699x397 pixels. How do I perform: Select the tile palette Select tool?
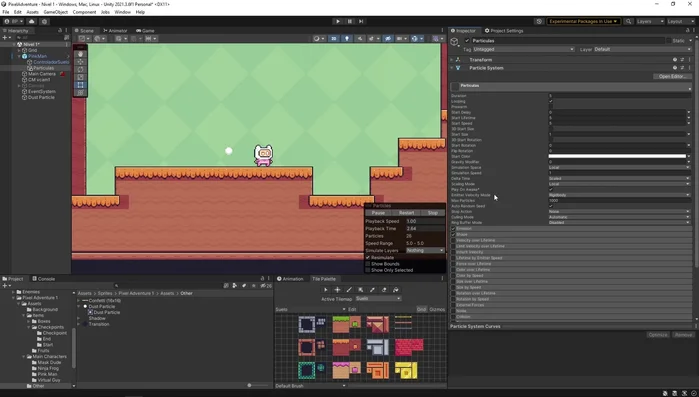tap(325, 290)
